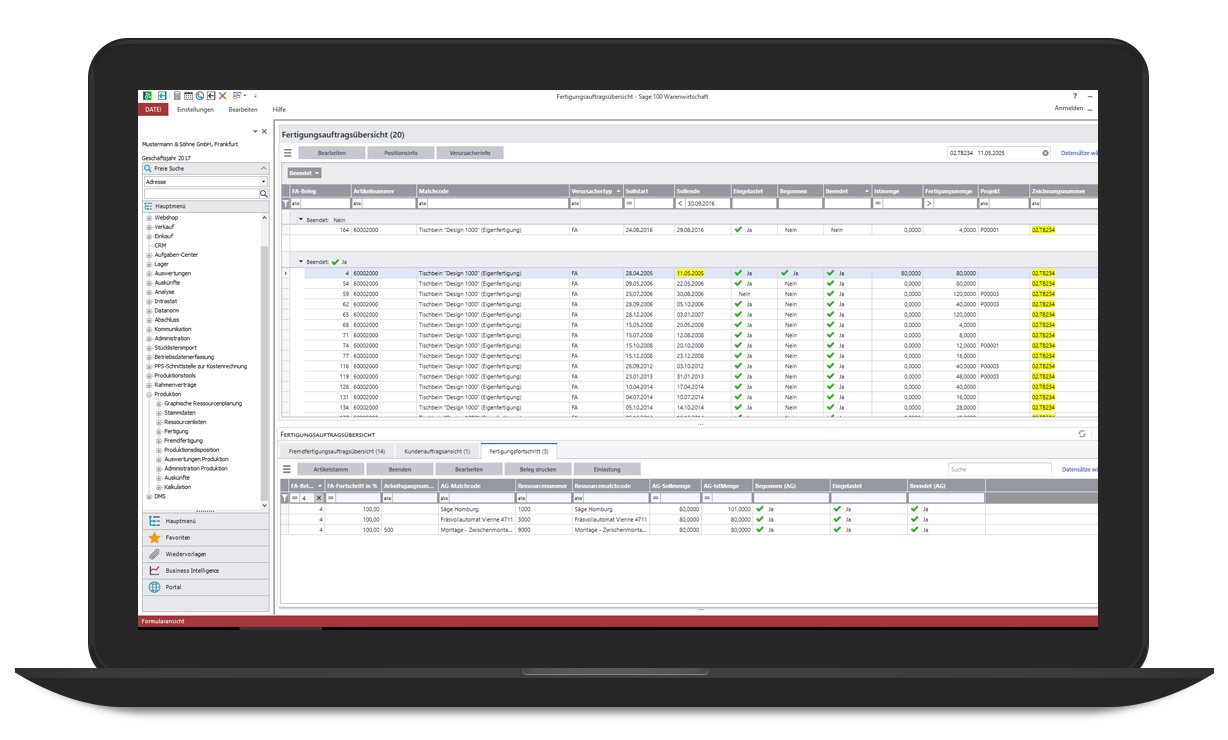Viewport: 1228px width, 740px height.
Task: Click the red X icon in quick toolbar
Action: coord(222,96)
